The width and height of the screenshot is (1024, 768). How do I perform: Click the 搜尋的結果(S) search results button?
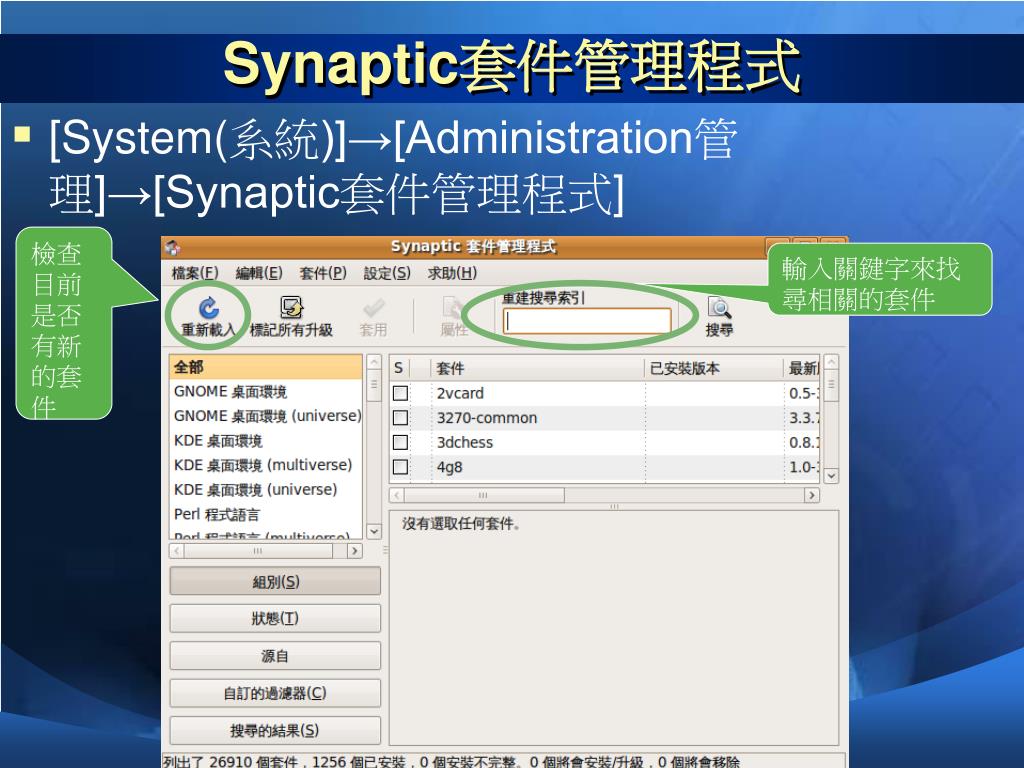pyautogui.click(x=275, y=730)
